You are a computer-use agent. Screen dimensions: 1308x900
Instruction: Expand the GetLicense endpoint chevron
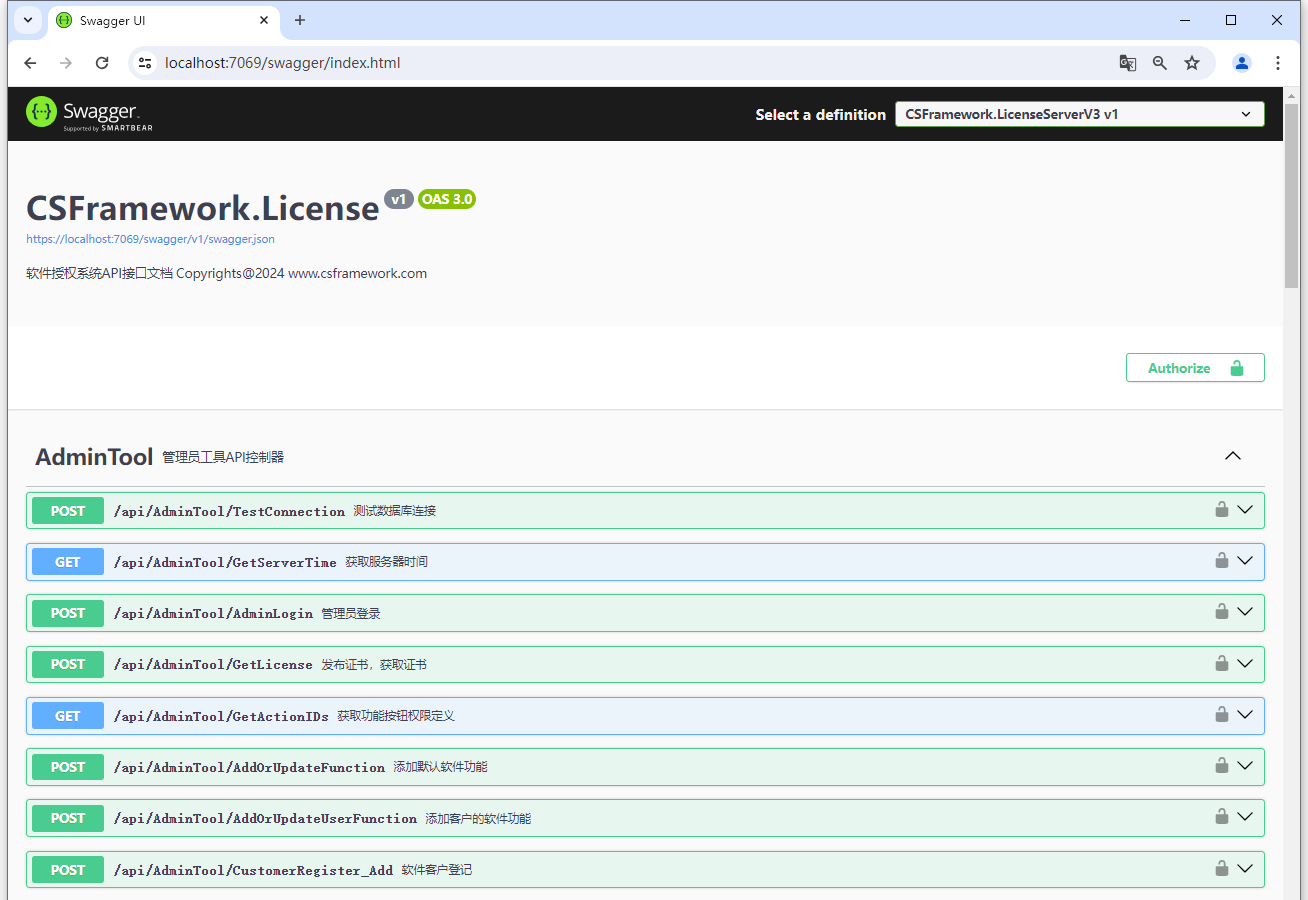1245,663
